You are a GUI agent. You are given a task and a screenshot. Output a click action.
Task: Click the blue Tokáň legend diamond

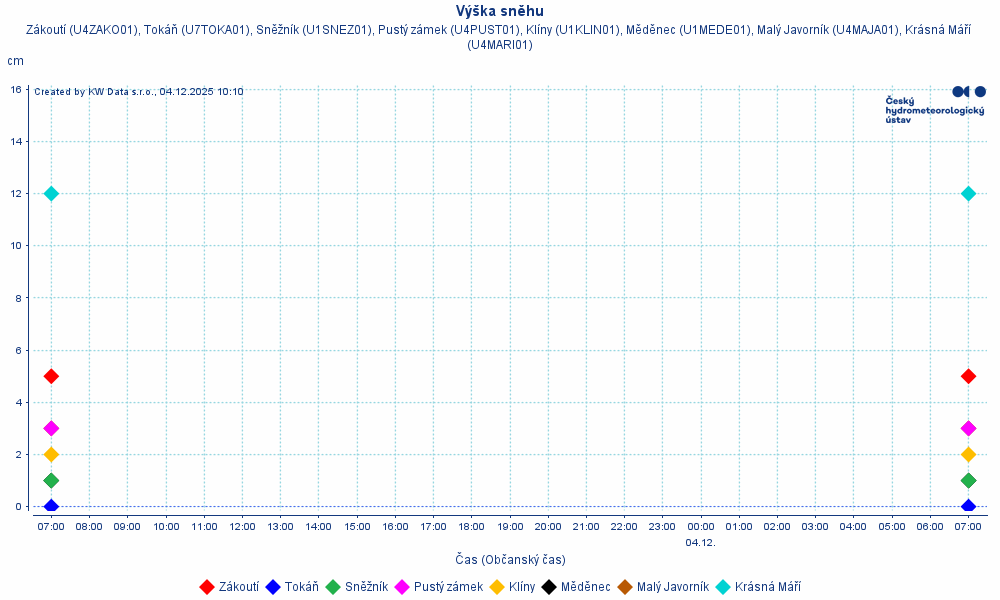(x=272, y=587)
